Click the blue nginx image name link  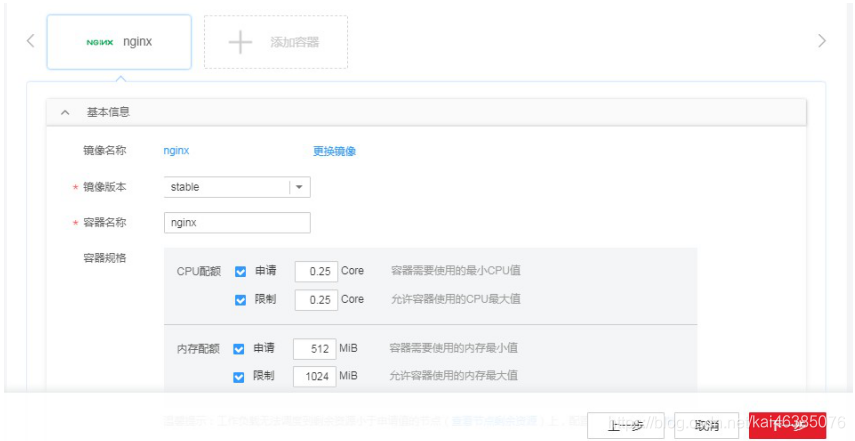176,151
